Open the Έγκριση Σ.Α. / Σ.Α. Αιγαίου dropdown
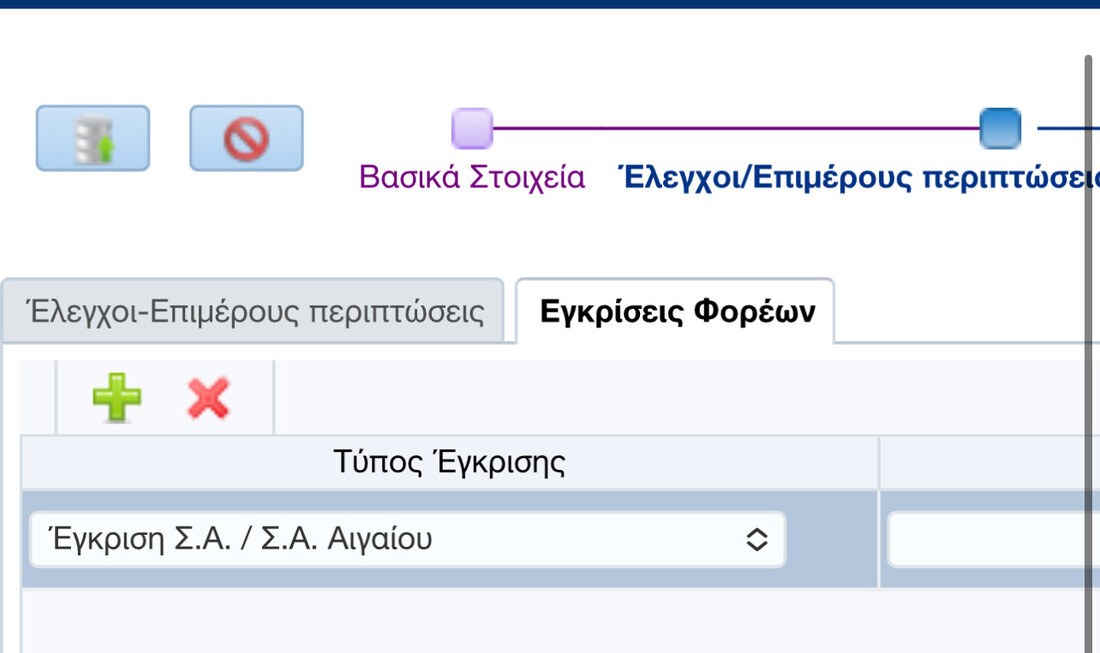The height and width of the screenshot is (653, 1100). pos(400,540)
